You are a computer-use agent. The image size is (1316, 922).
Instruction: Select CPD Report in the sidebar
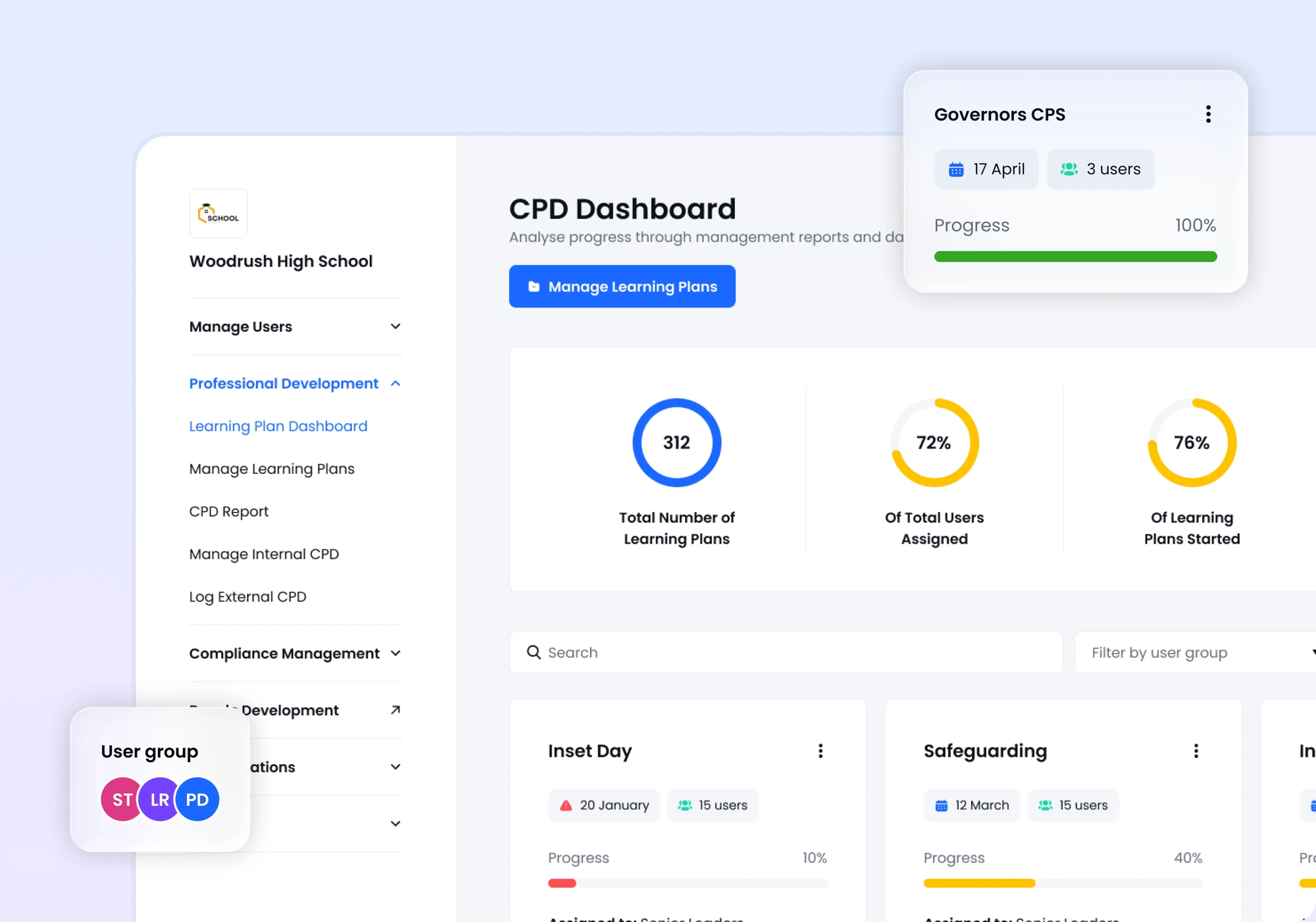pyautogui.click(x=228, y=511)
